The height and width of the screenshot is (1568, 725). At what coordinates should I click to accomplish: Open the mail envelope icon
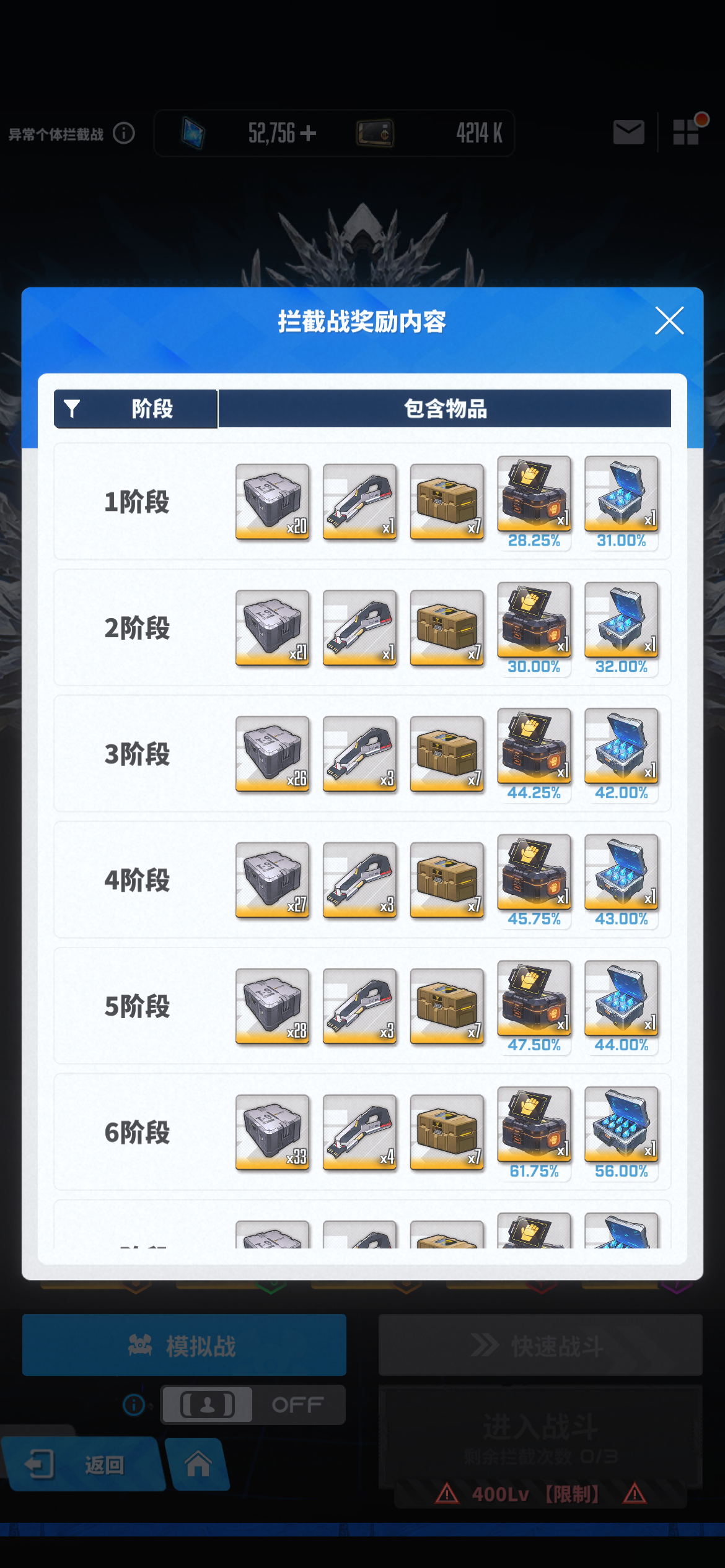[629, 133]
